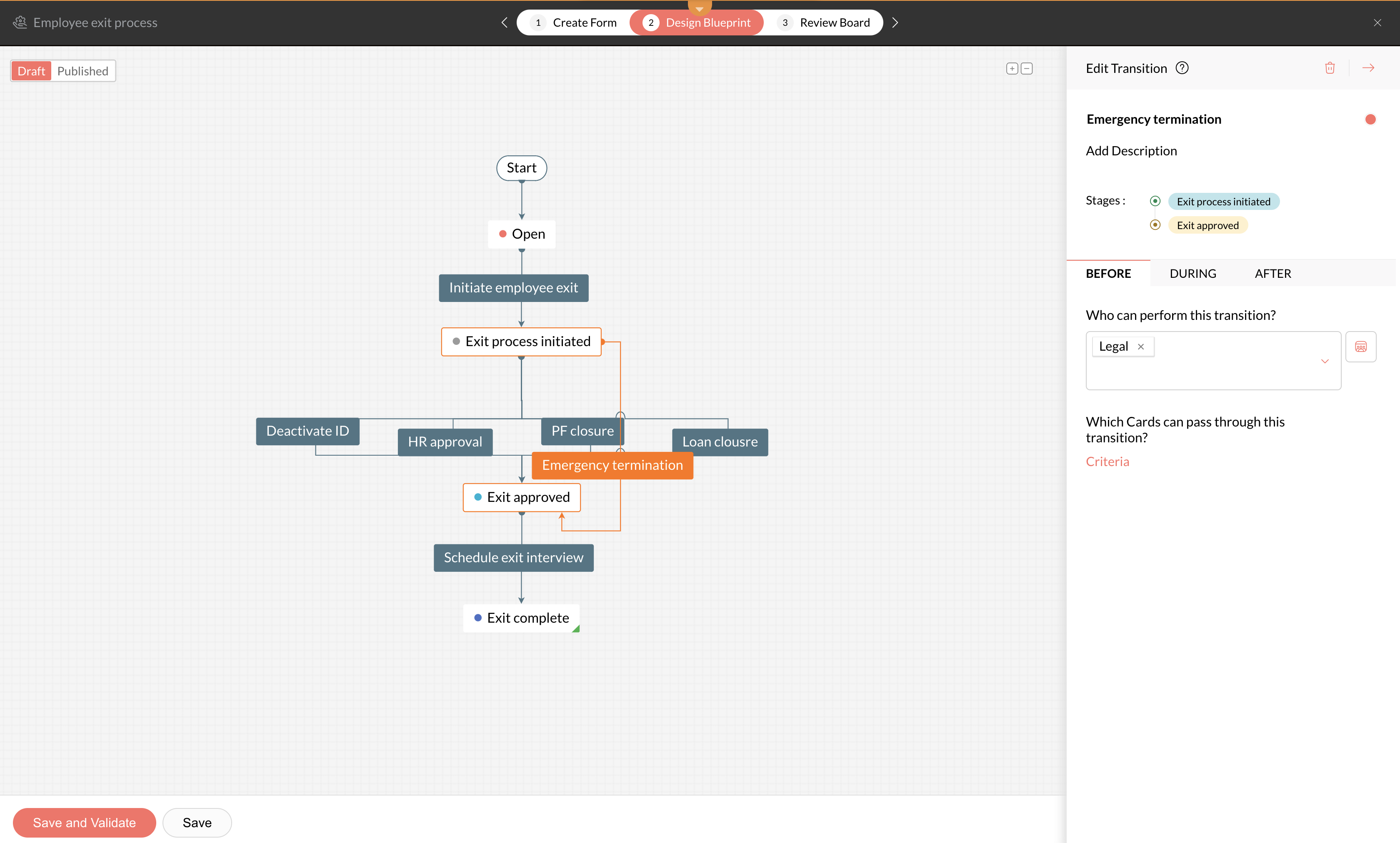Click the zoom in canvas icon
The height and width of the screenshot is (843, 1400).
click(1012, 69)
